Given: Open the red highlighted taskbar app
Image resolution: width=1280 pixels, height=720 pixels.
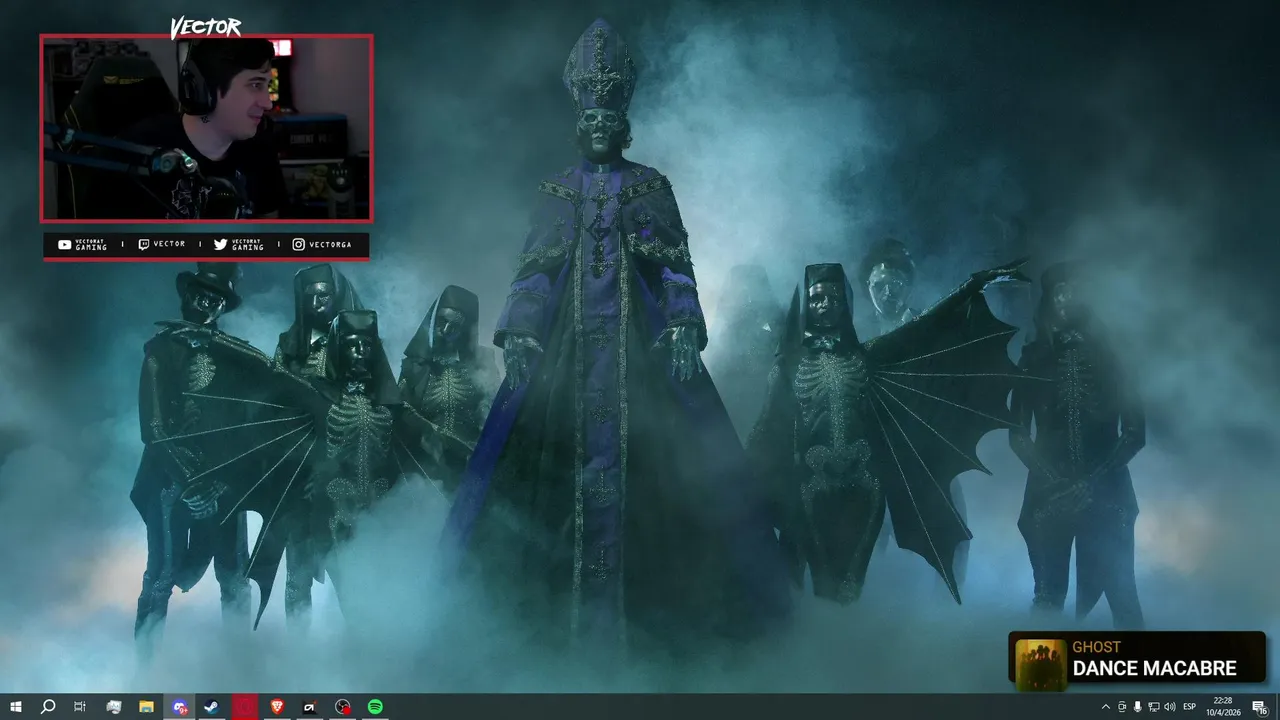Looking at the screenshot, I should [x=244, y=707].
